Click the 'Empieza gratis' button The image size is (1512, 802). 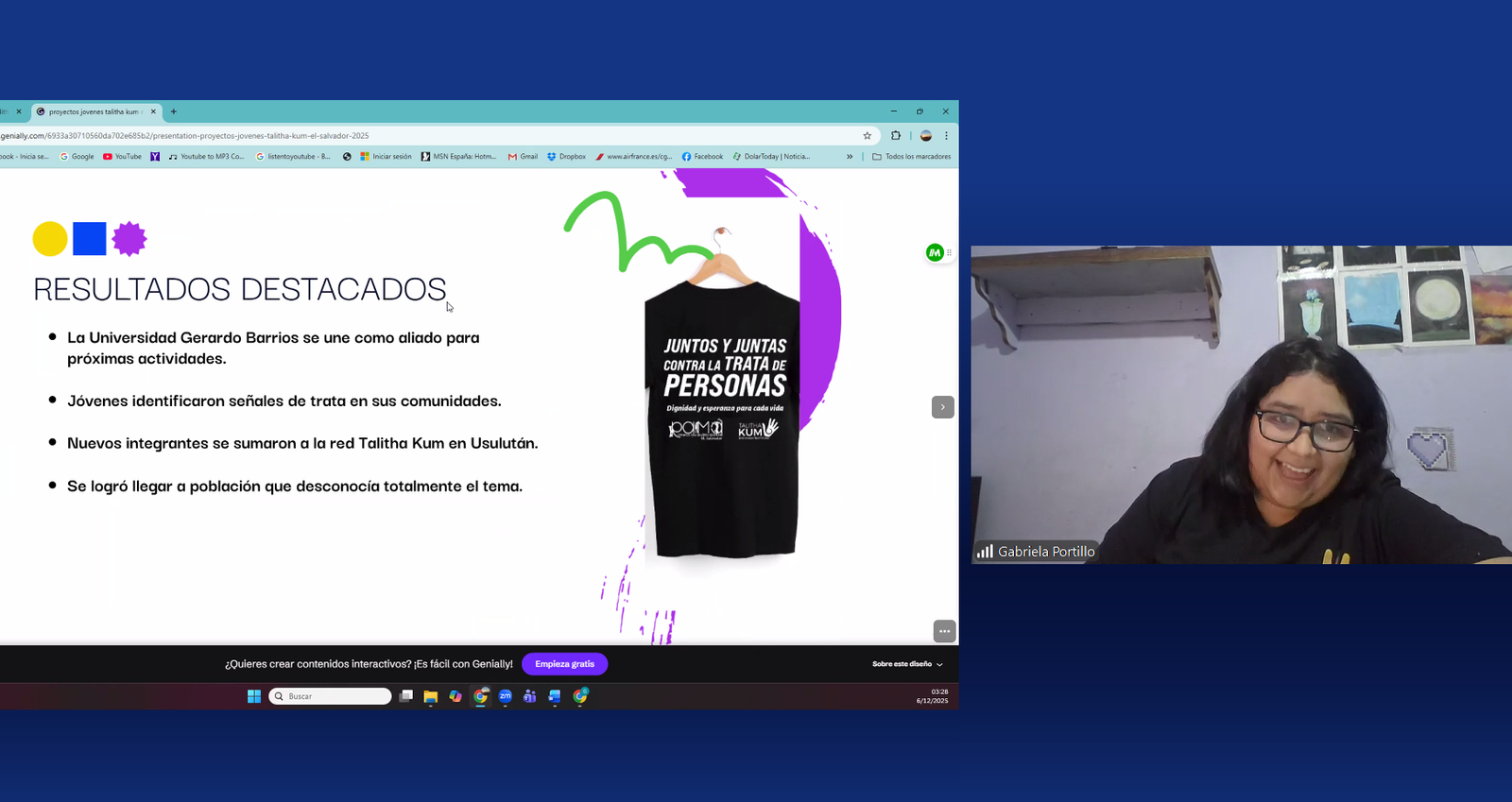[x=564, y=664]
